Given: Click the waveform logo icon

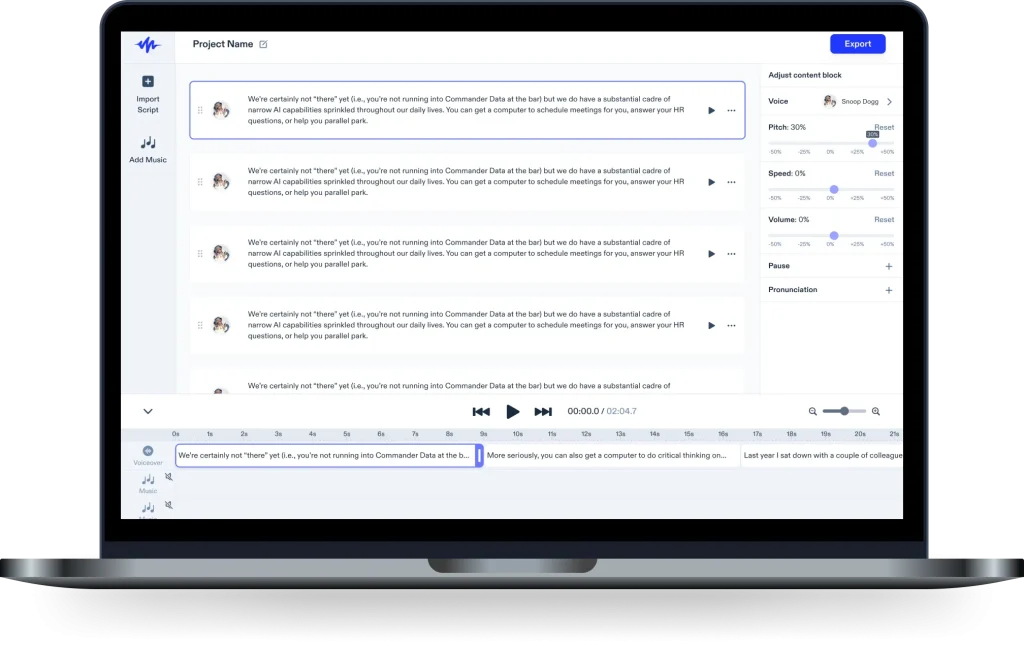Looking at the screenshot, I should pyautogui.click(x=148, y=44).
